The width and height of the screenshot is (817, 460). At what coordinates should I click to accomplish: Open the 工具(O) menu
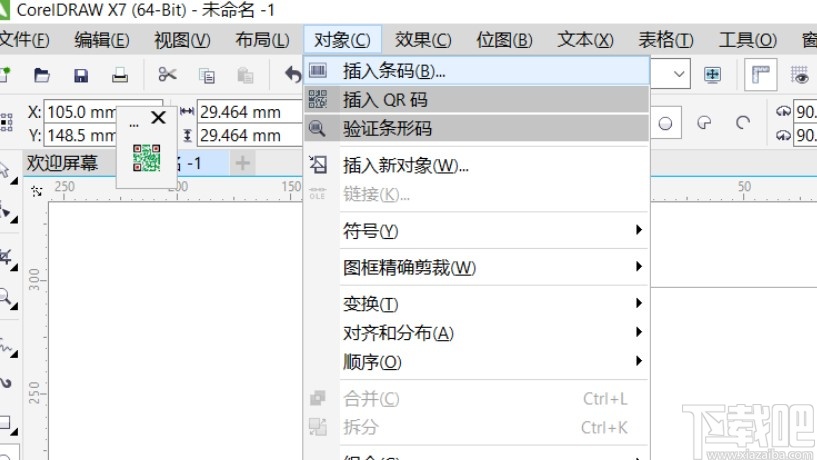pos(748,40)
